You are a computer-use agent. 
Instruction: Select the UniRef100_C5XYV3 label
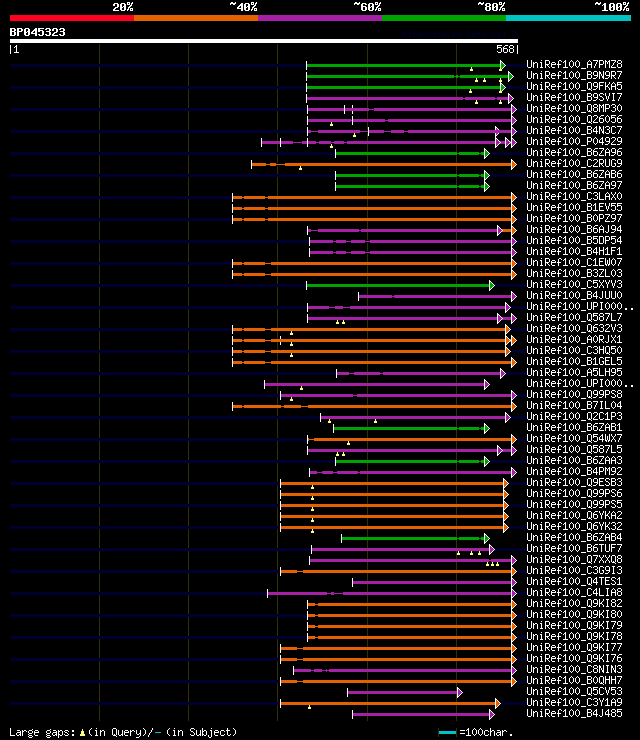574,285
